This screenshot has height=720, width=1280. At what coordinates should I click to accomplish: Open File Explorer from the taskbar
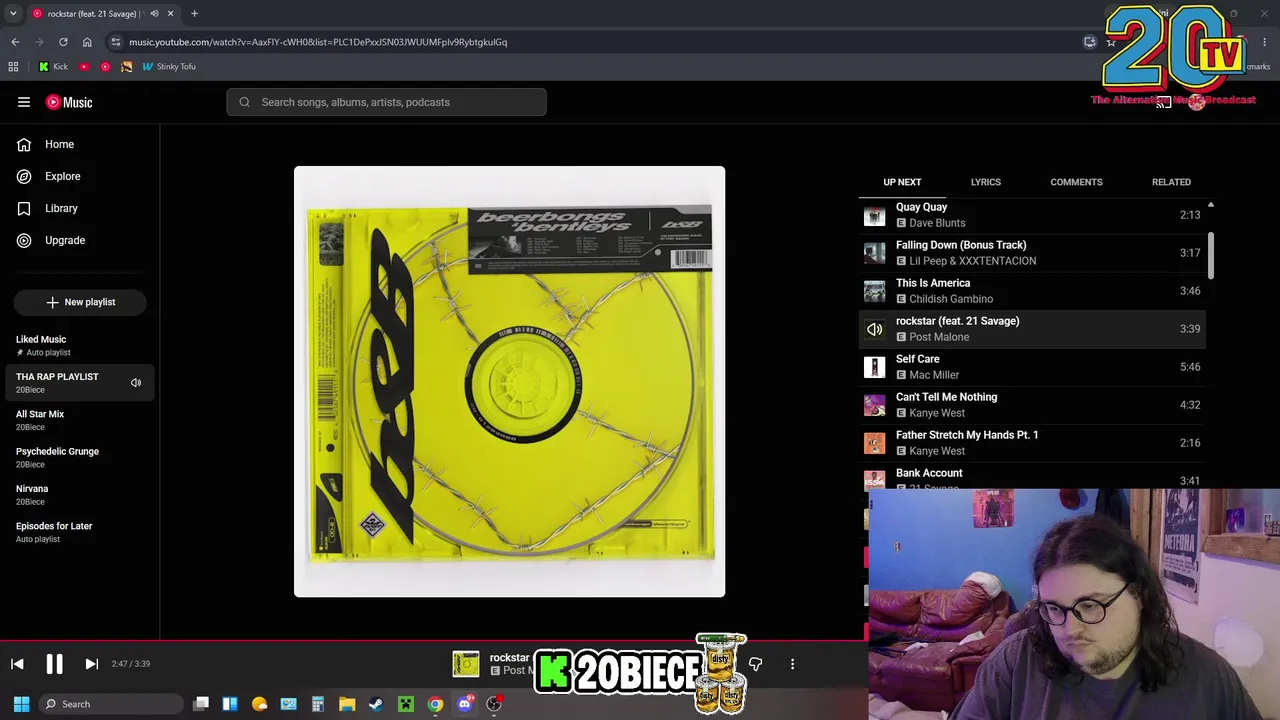(x=347, y=704)
